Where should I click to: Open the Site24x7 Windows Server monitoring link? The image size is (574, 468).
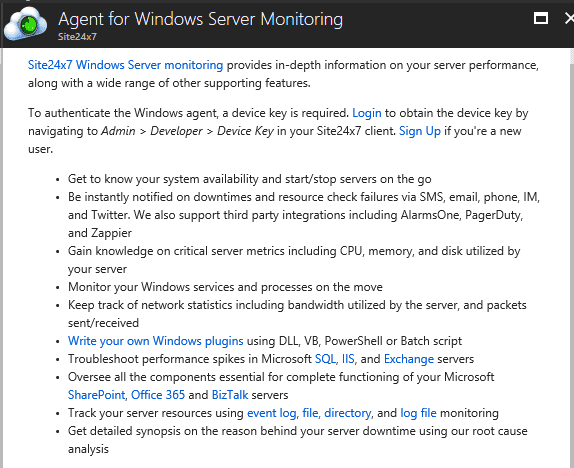[x=126, y=65]
